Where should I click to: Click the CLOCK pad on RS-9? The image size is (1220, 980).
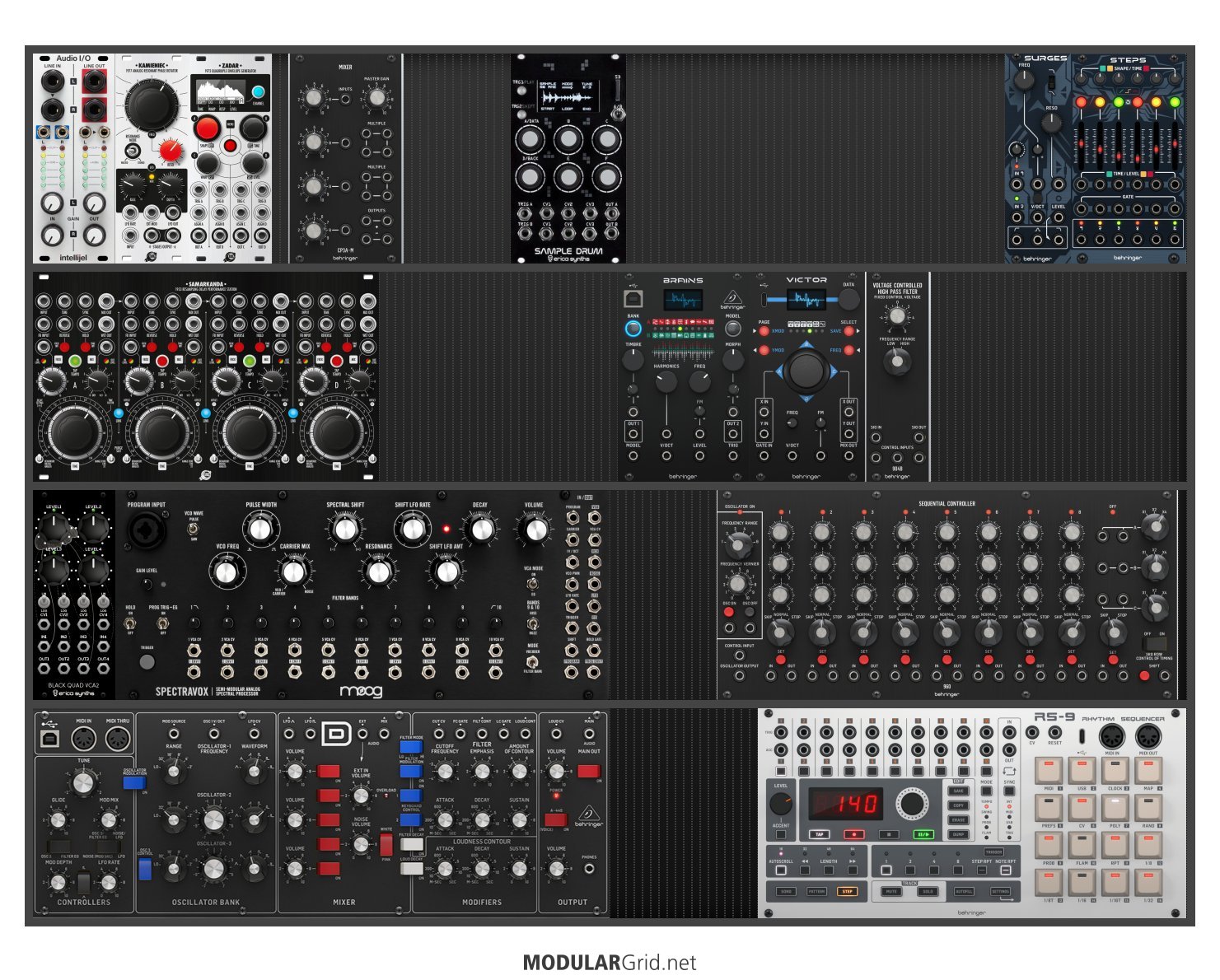[1114, 772]
